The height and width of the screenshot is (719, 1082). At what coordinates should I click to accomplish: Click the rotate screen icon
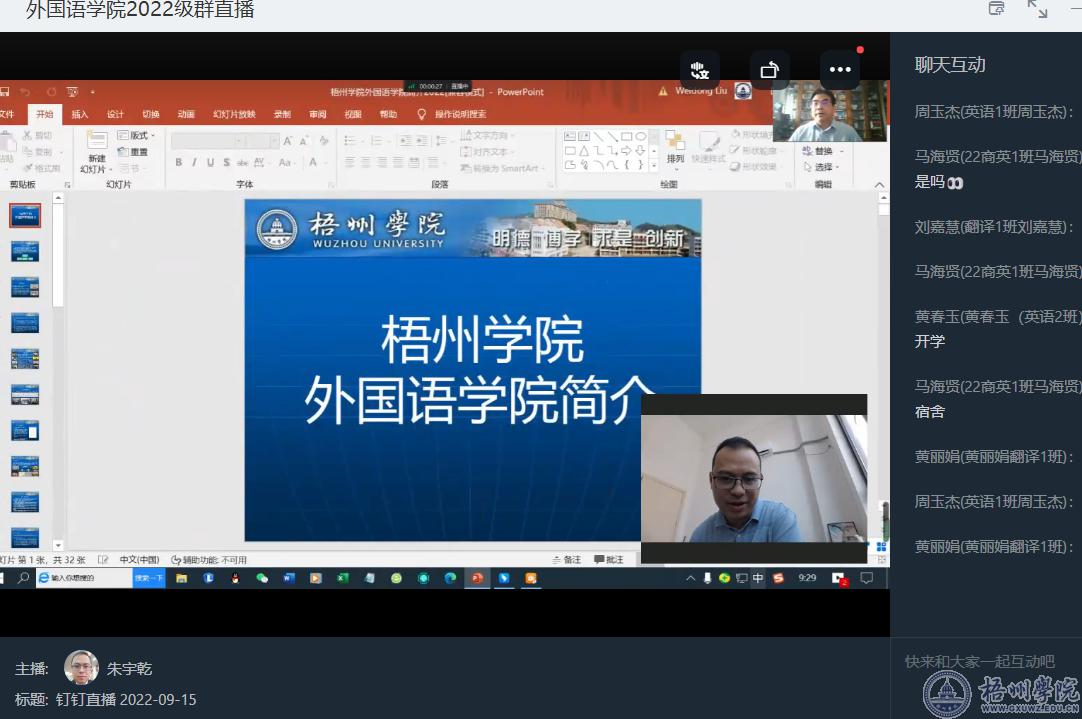(769, 70)
